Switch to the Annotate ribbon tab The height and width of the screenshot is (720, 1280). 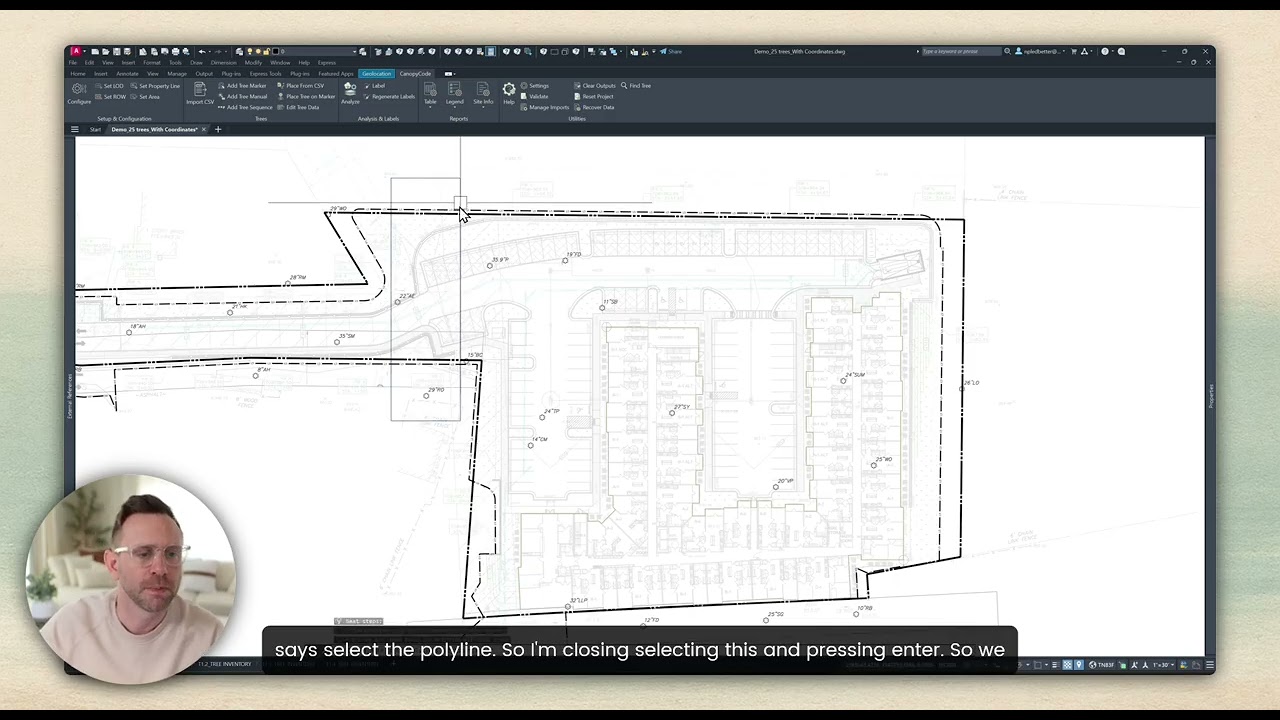click(x=127, y=73)
